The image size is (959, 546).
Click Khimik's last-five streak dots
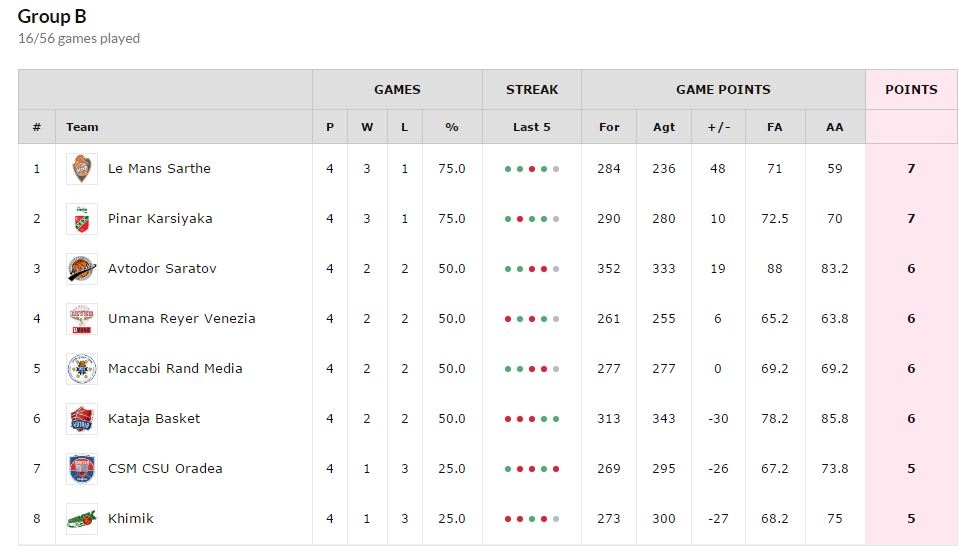[531, 519]
